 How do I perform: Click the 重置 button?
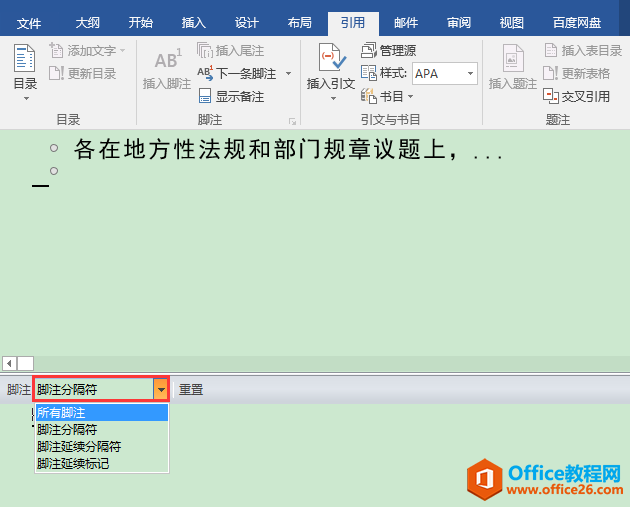pos(191,389)
